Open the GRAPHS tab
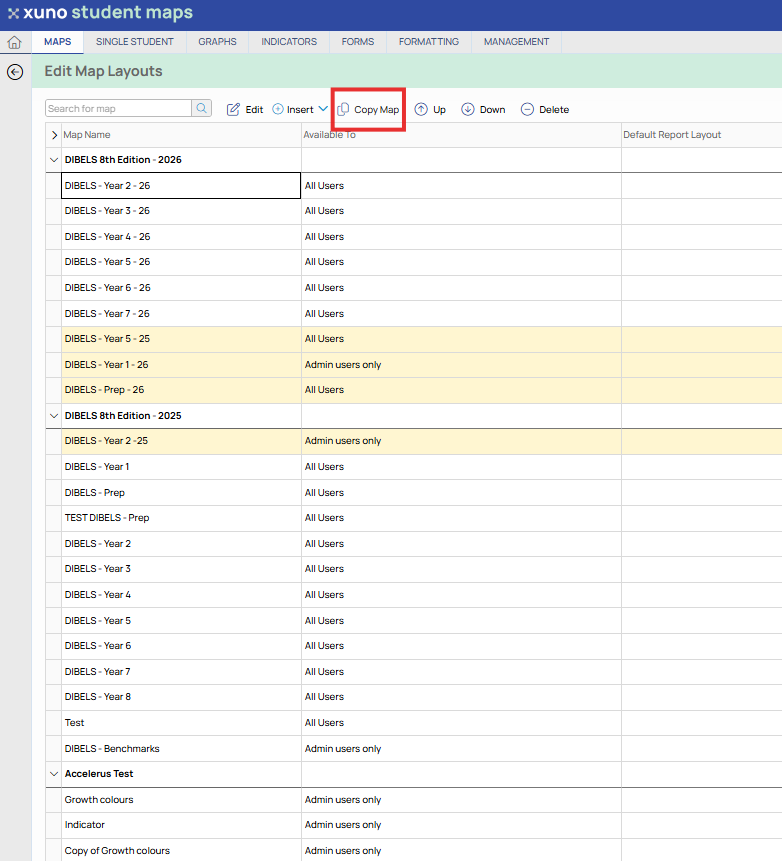This screenshot has width=782, height=861. (x=217, y=42)
